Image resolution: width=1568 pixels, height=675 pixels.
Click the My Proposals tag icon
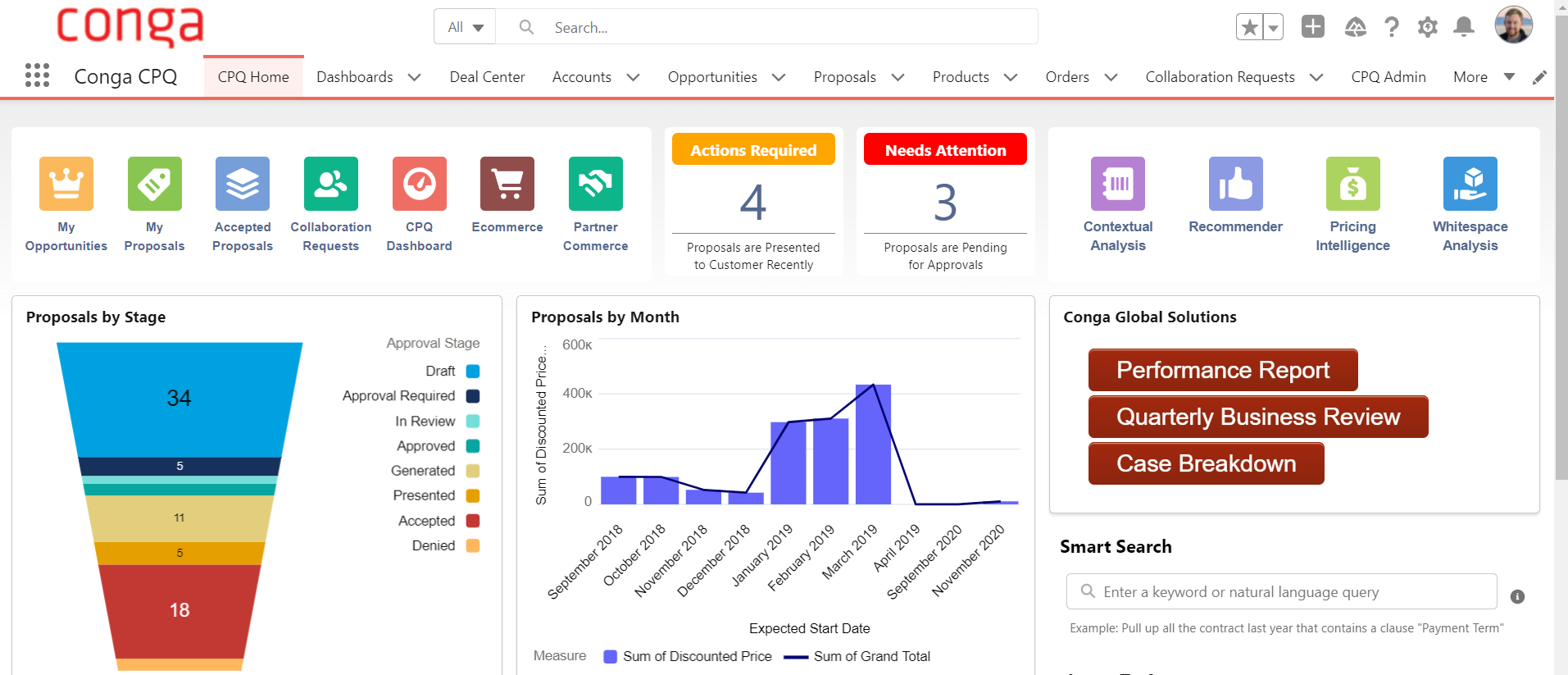[154, 184]
